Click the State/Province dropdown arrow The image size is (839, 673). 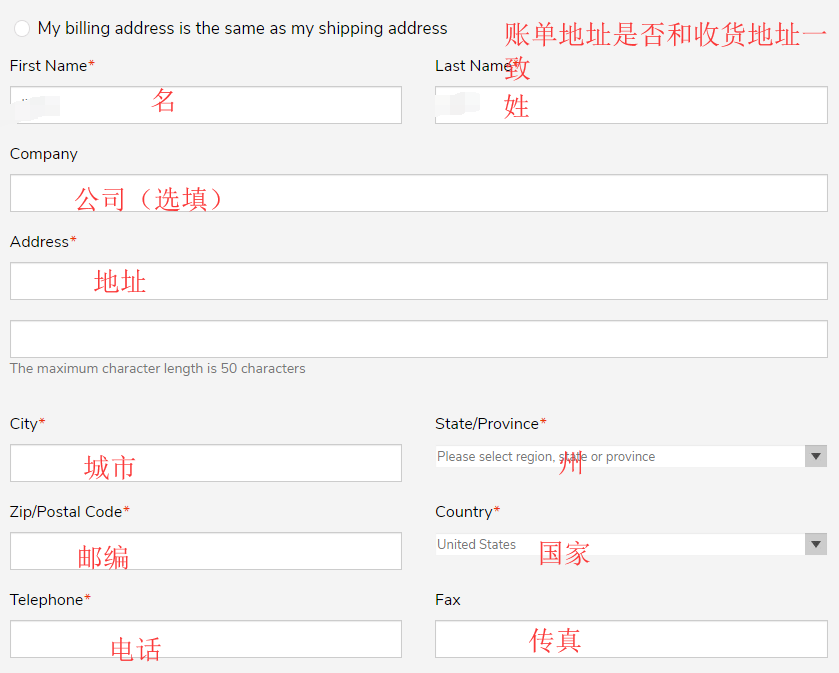(x=816, y=456)
